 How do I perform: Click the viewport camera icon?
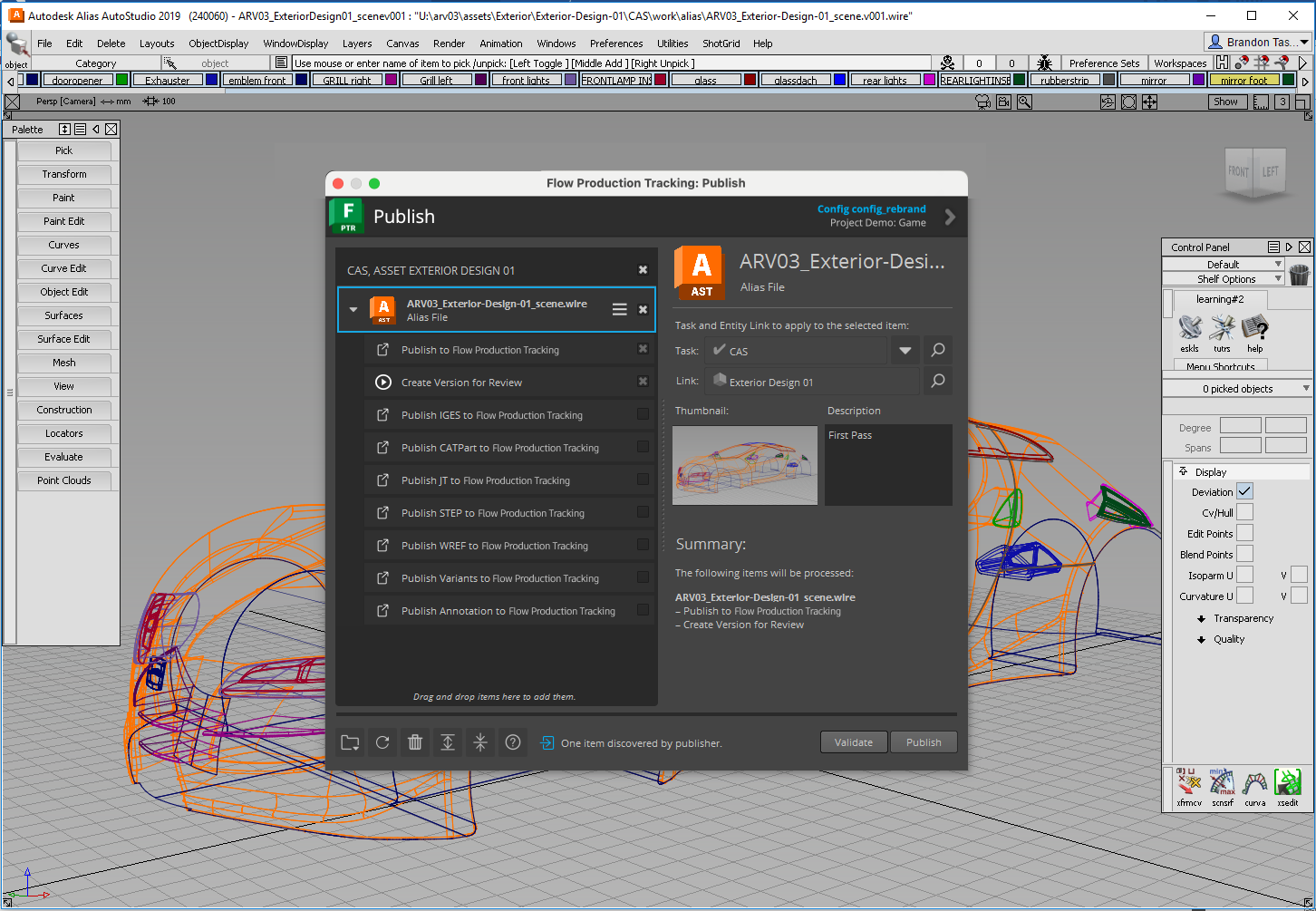(982, 102)
